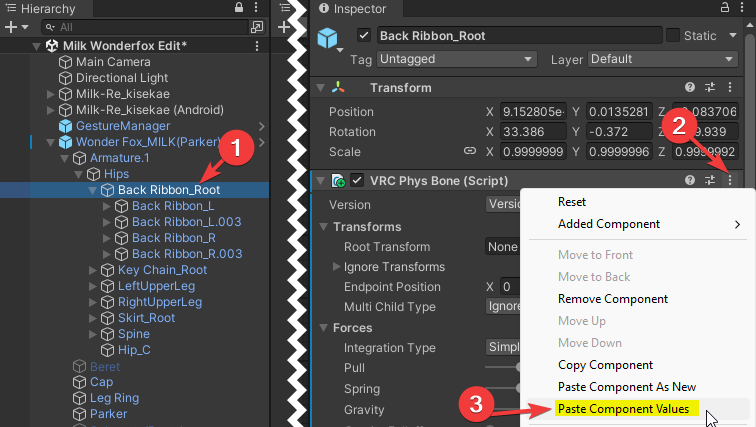Choose Paste Component Values menu entry
Image resolution: width=756 pixels, height=427 pixels.
click(x=623, y=409)
